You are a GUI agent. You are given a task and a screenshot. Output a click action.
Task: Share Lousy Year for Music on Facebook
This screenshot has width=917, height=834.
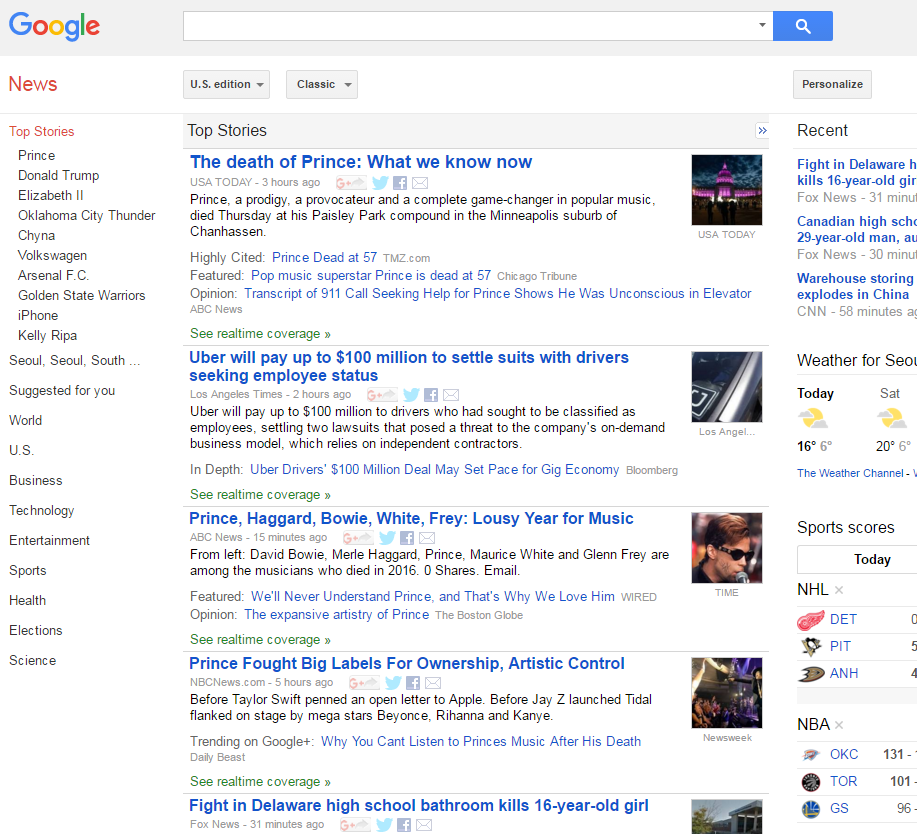click(x=407, y=537)
